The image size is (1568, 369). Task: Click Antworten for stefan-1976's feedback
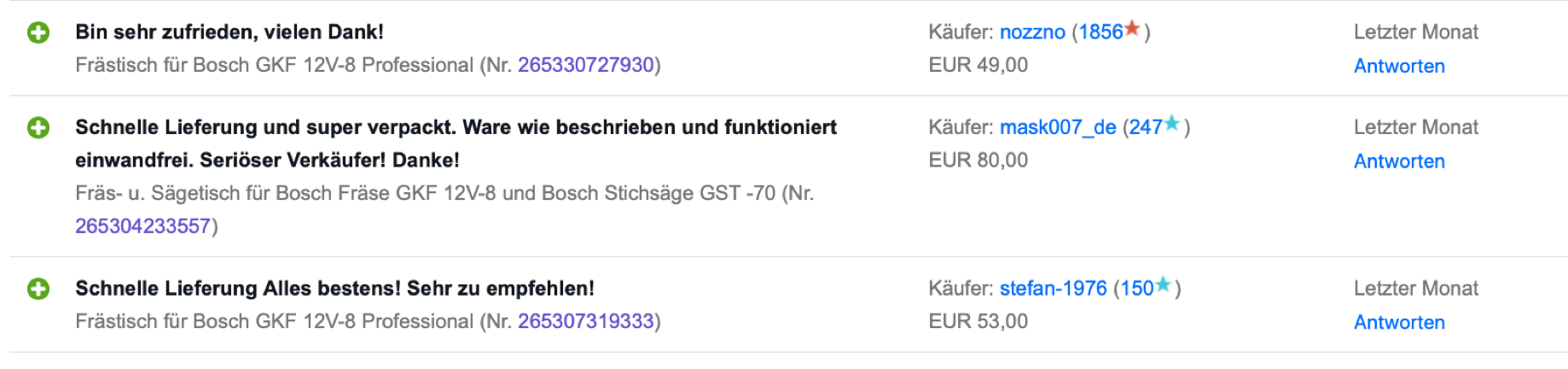(1399, 323)
